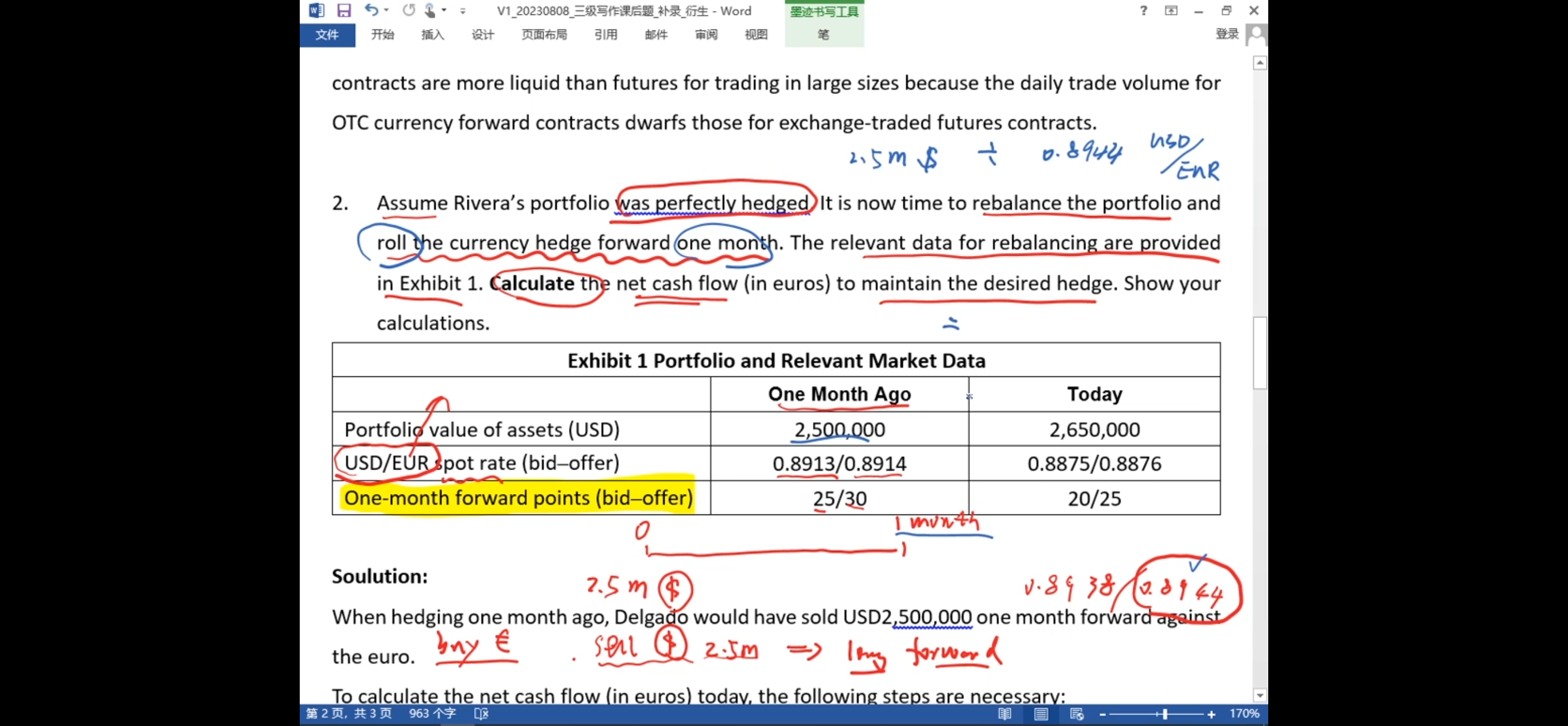
Task: Click the Undo arrow icon
Action: [371, 10]
